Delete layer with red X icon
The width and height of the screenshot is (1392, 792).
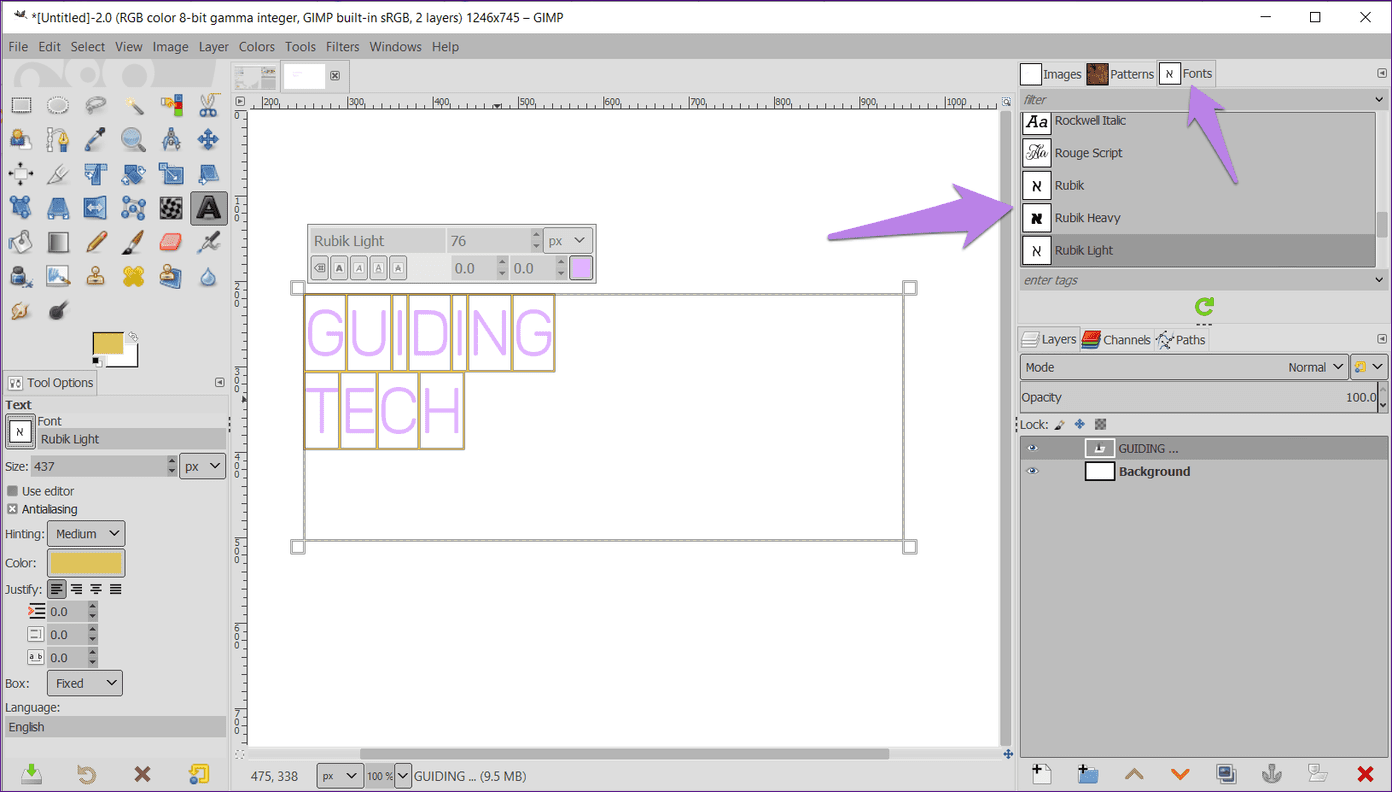(x=1365, y=773)
